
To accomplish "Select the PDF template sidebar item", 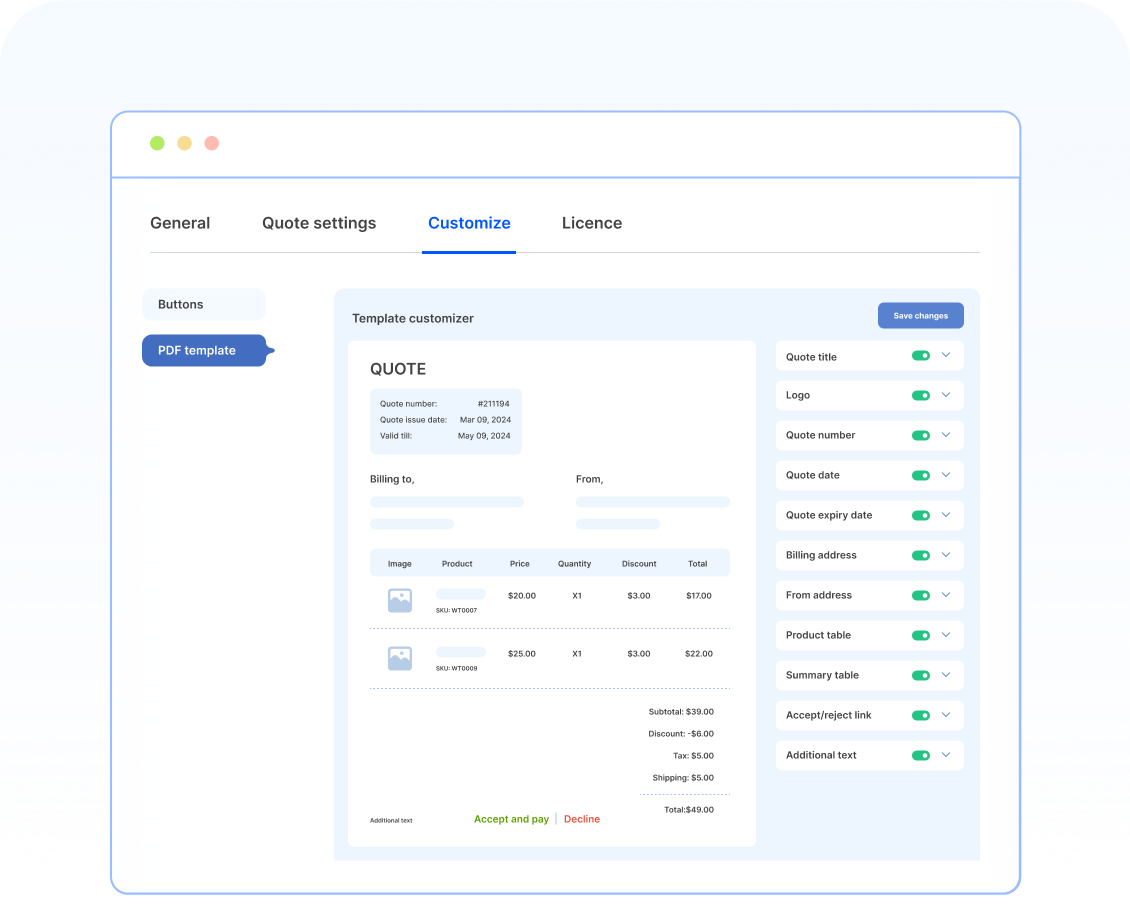I will [197, 350].
